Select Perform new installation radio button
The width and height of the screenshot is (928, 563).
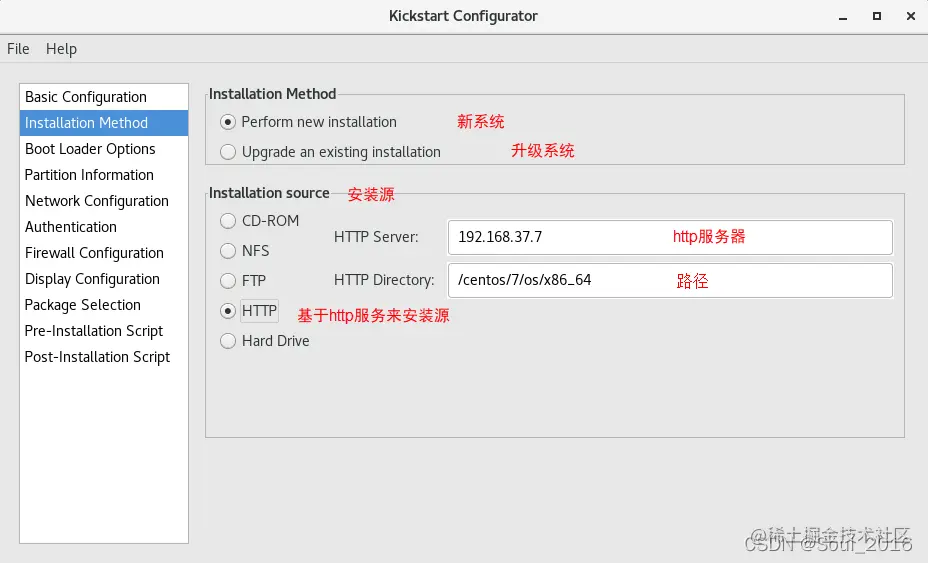click(x=228, y=122)
